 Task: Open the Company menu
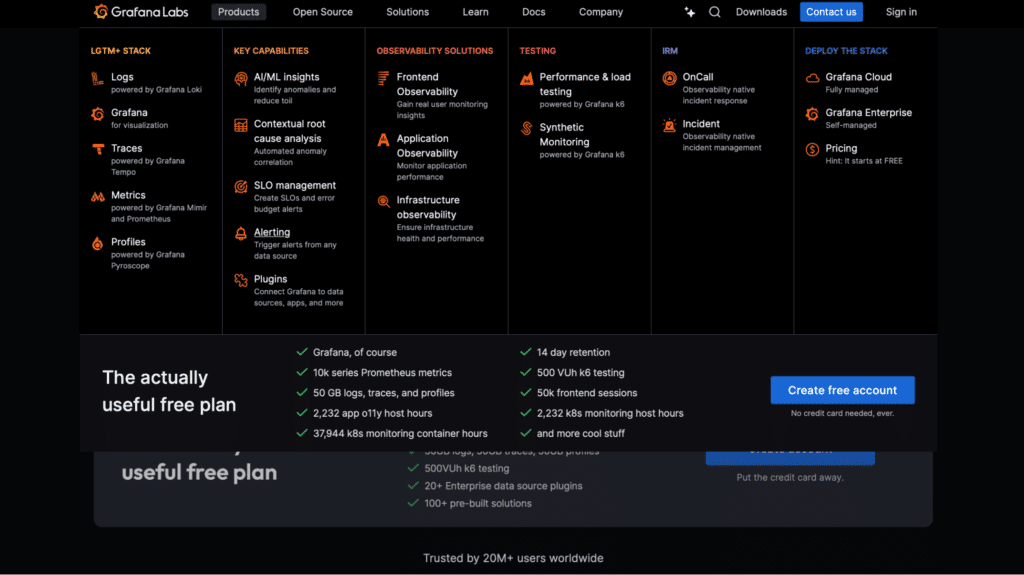(601, 12)
